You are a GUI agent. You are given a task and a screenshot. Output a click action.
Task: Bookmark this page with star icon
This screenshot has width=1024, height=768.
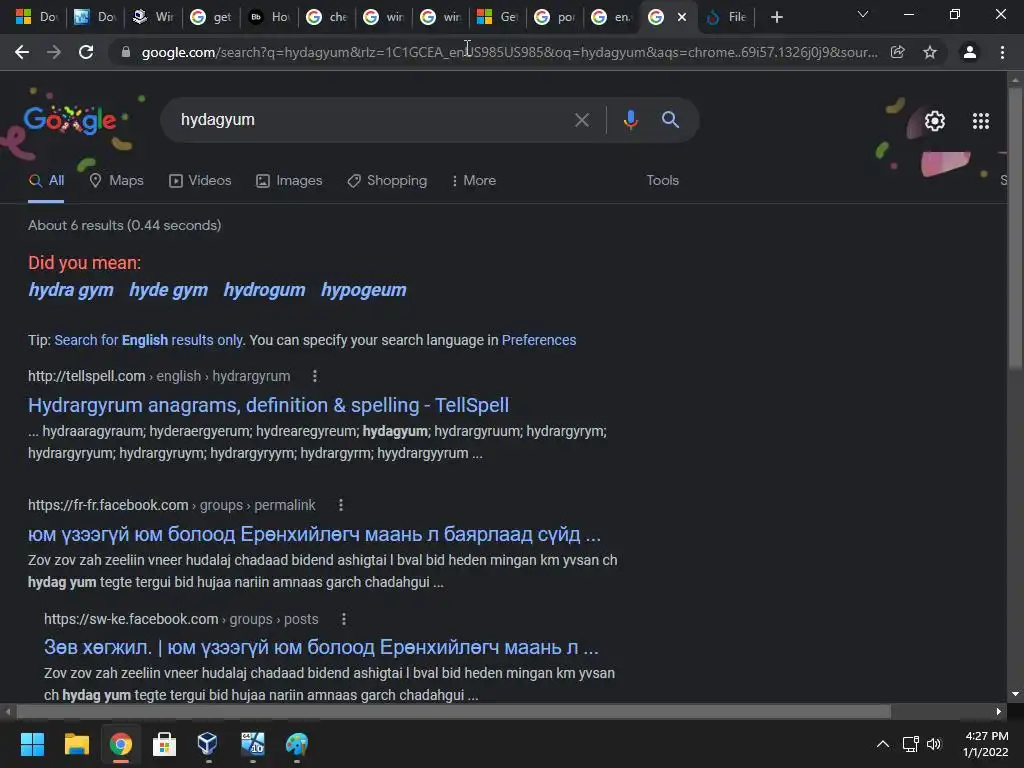point(930,52)
